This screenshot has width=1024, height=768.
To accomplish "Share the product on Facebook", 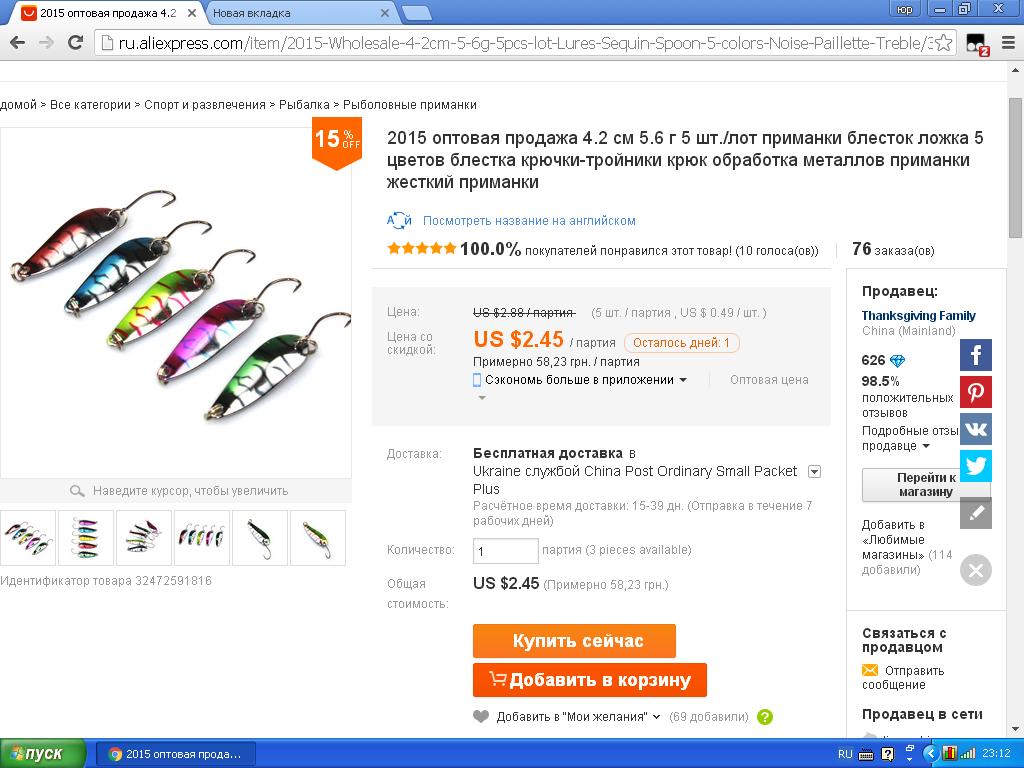I will click(x=976, y=355).
